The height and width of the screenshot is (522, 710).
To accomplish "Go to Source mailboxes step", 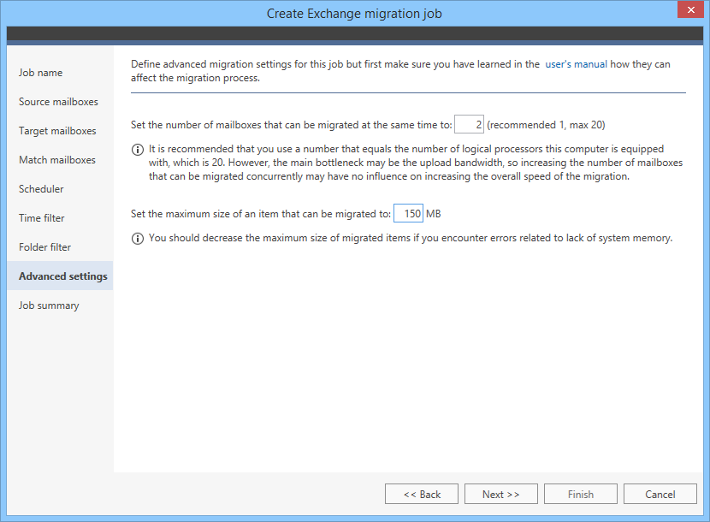I will pos(58,101).
